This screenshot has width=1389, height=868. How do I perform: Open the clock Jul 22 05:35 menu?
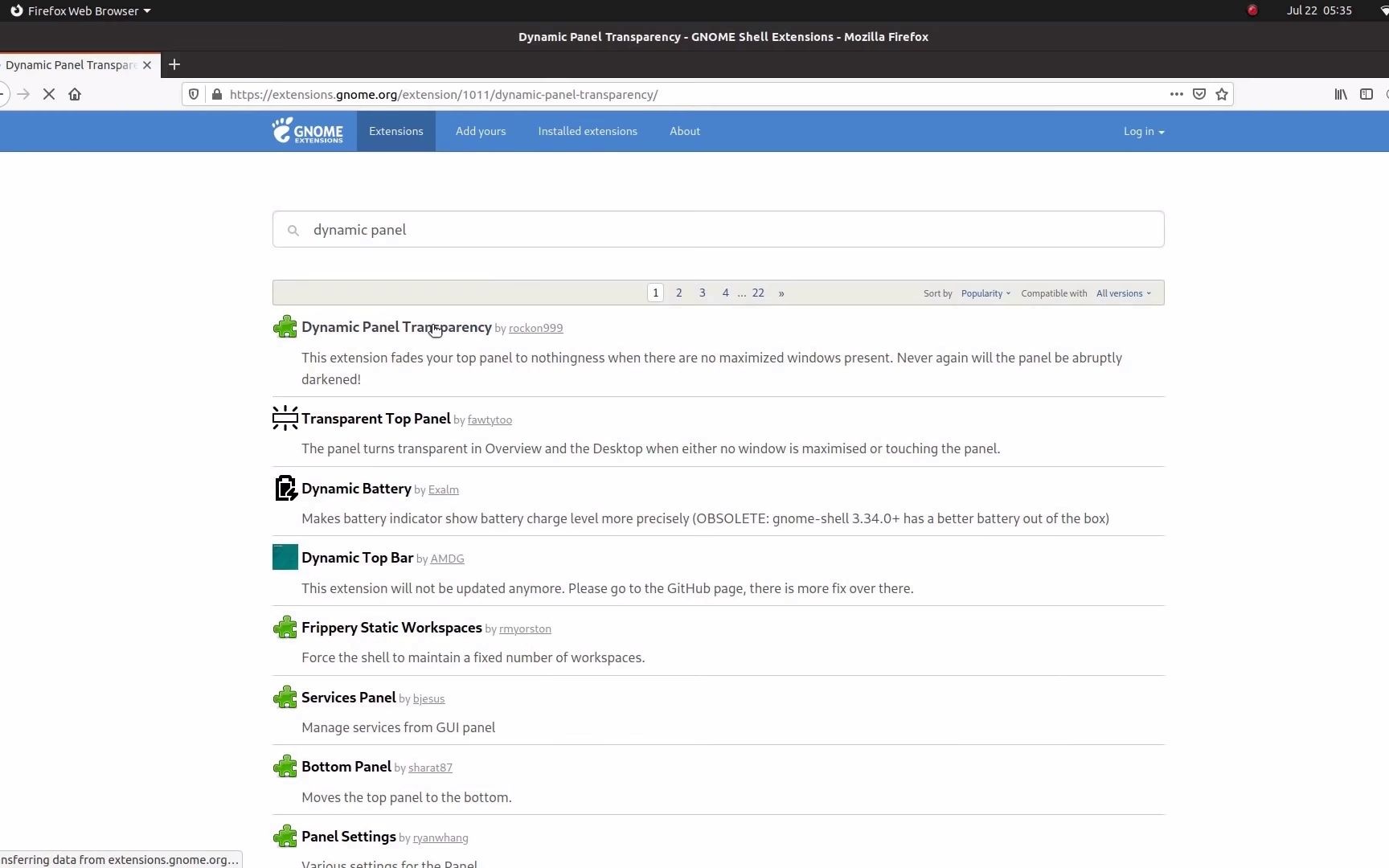1319,10
